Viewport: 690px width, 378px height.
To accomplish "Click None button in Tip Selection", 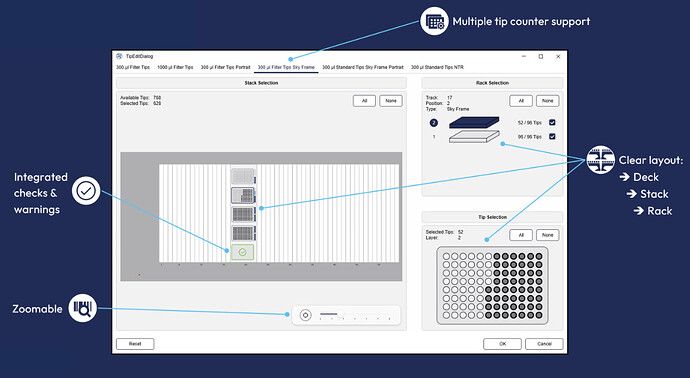I will (x=547, y=235).
